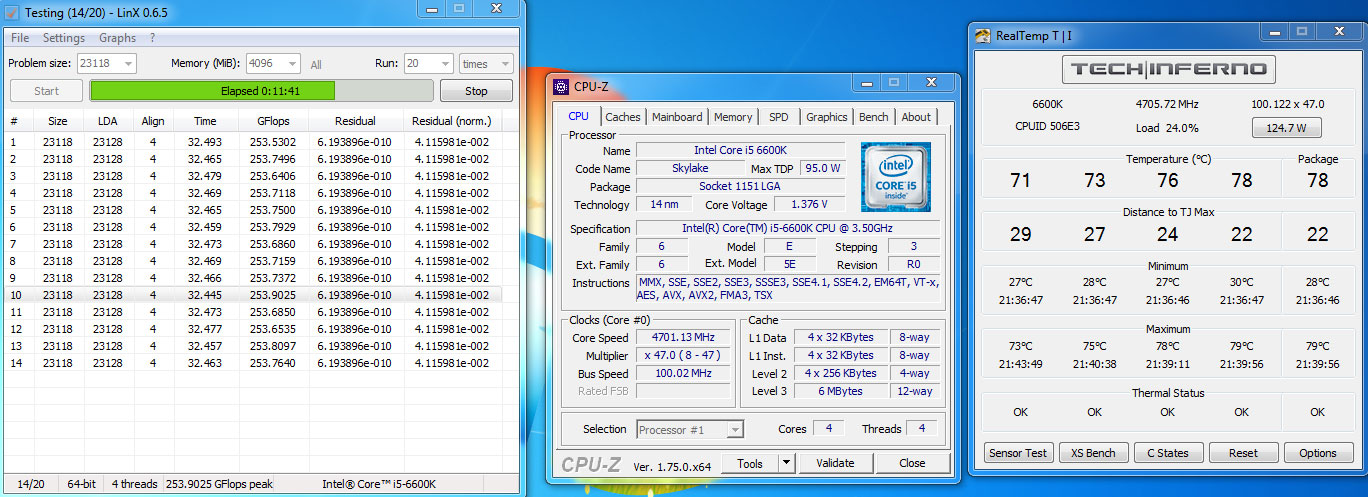Click the Name field Intel Core i5 6600K
Screen dimensions: 1368x497
point(741,150)
